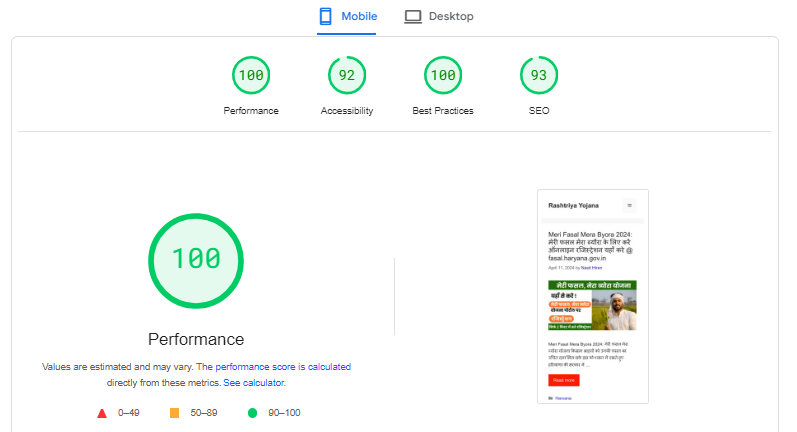Click the Best Practices label text
Image resolution: width=797 pixels, height=432 pixels.
443,111
